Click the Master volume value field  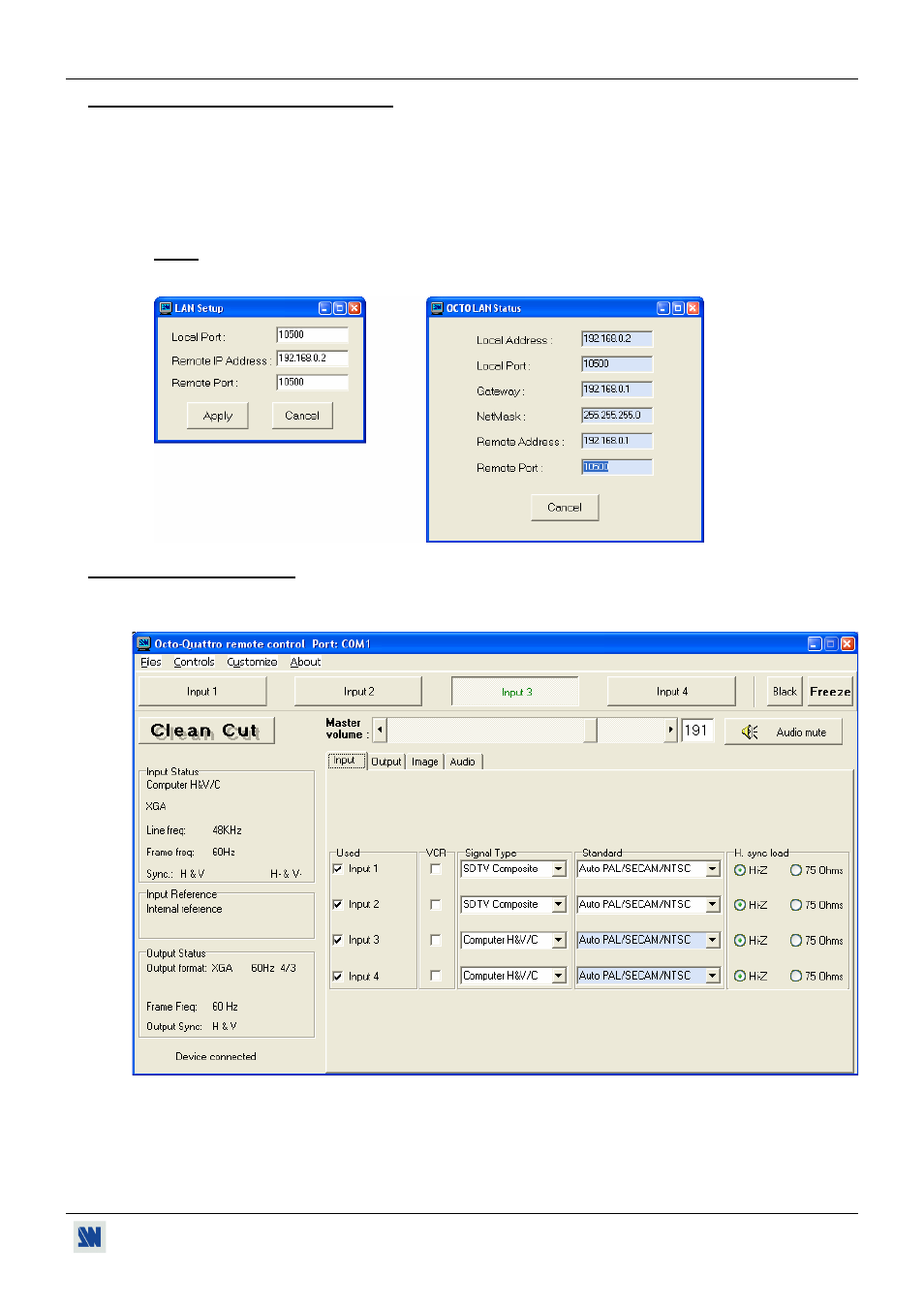tap(697, 731)
